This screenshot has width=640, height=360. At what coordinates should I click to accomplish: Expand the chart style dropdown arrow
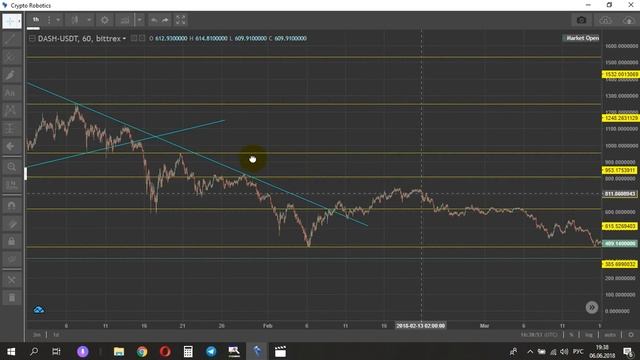(x=89, y=20)
